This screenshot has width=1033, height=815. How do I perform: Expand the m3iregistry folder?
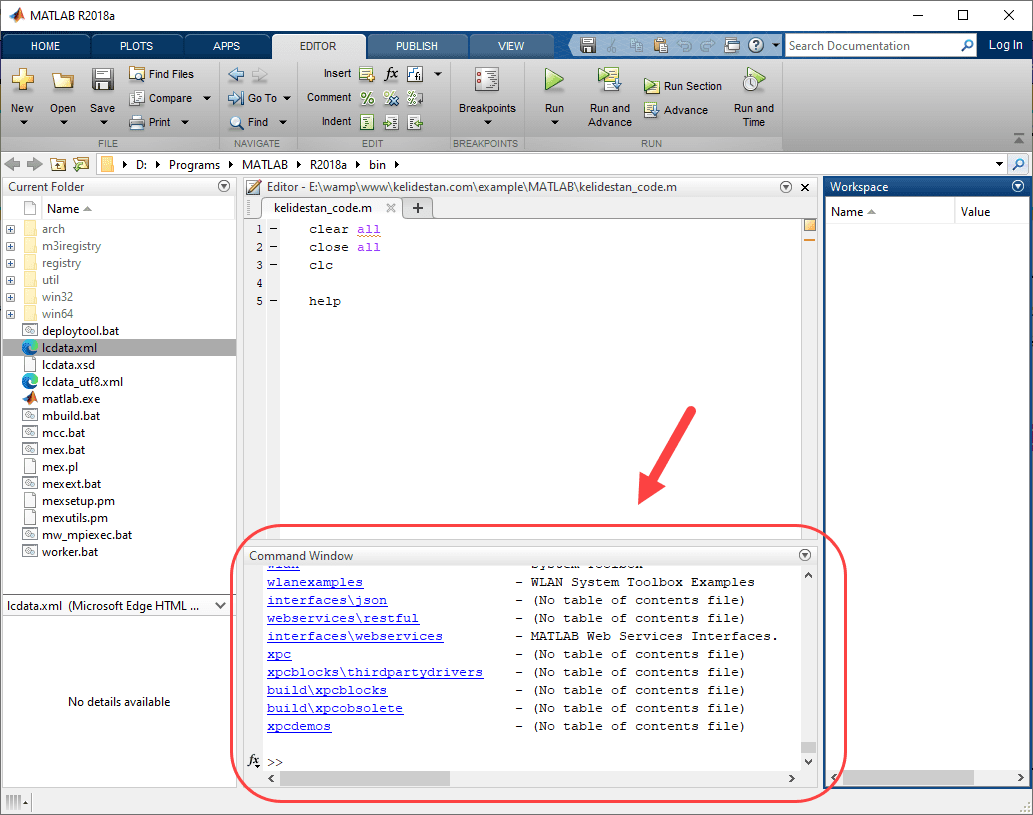[x=11, y=246]
